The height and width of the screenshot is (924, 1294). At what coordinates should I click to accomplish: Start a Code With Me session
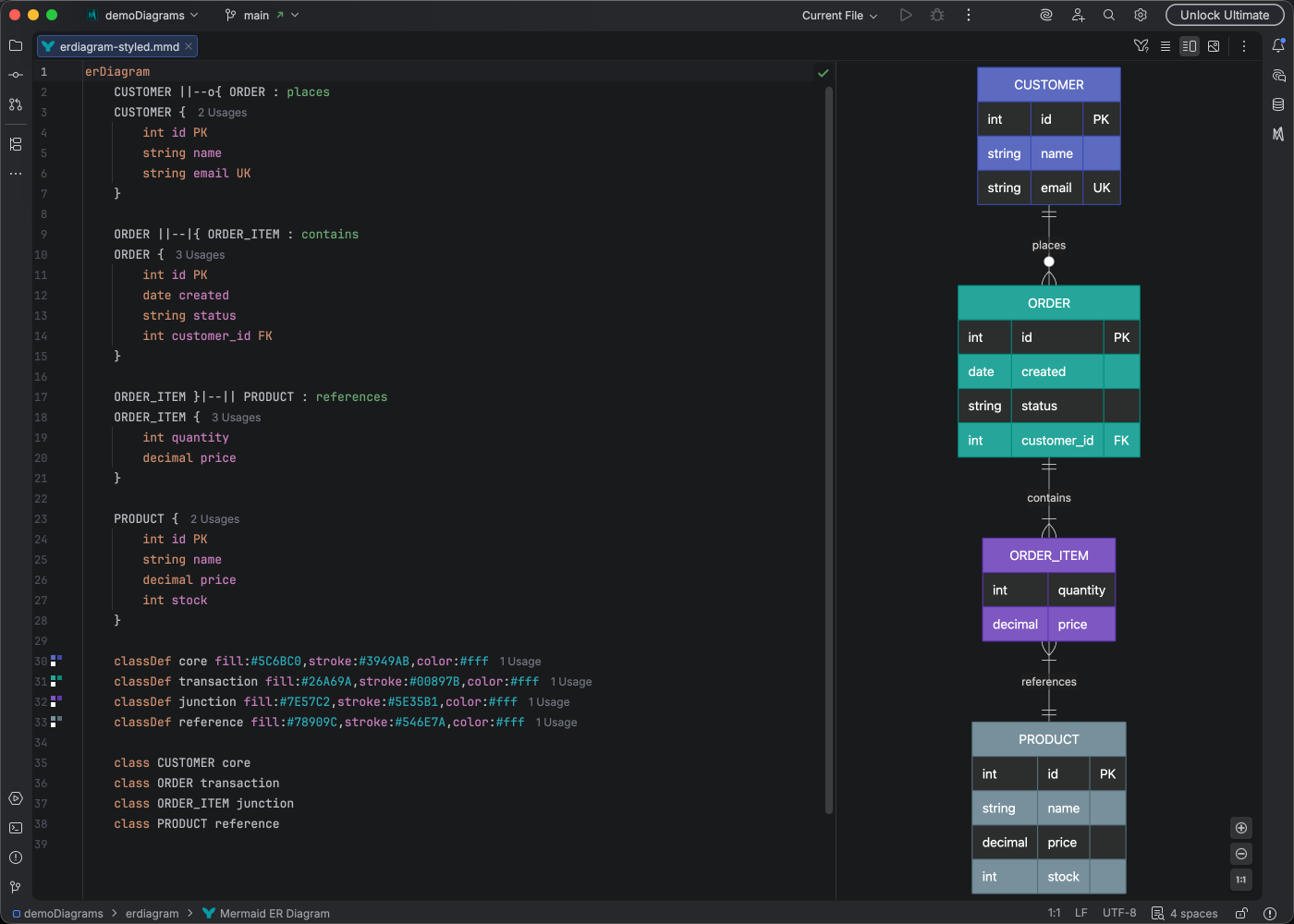pyautogui.click(x=1078, y=15)
